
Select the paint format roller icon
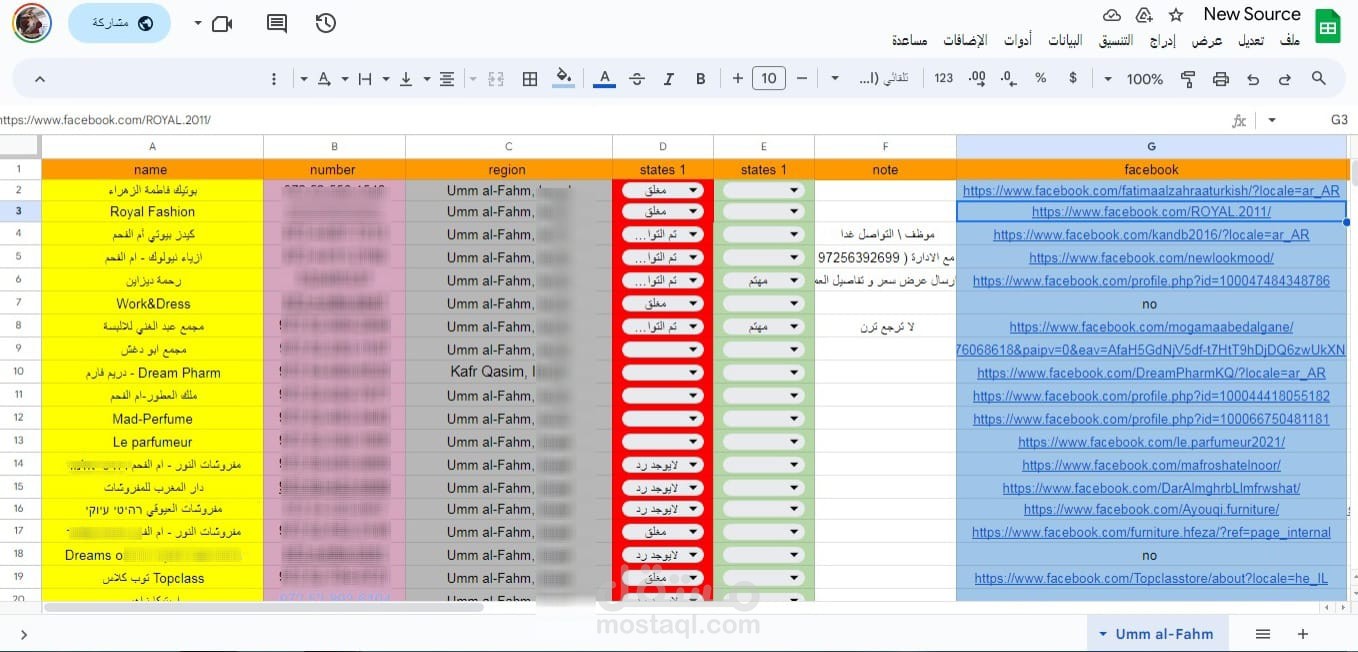tap(1188, 78)
